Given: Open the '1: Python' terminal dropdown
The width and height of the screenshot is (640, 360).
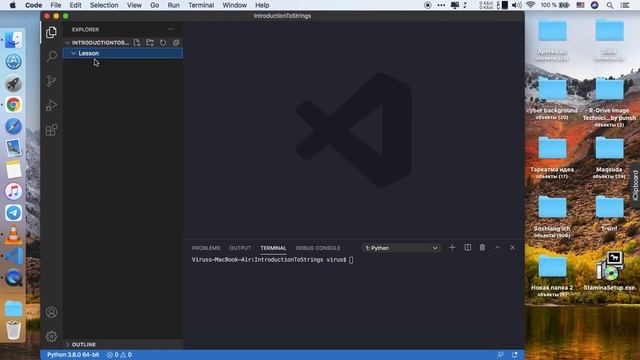Looking at the screenshot, I should (401, 248).
